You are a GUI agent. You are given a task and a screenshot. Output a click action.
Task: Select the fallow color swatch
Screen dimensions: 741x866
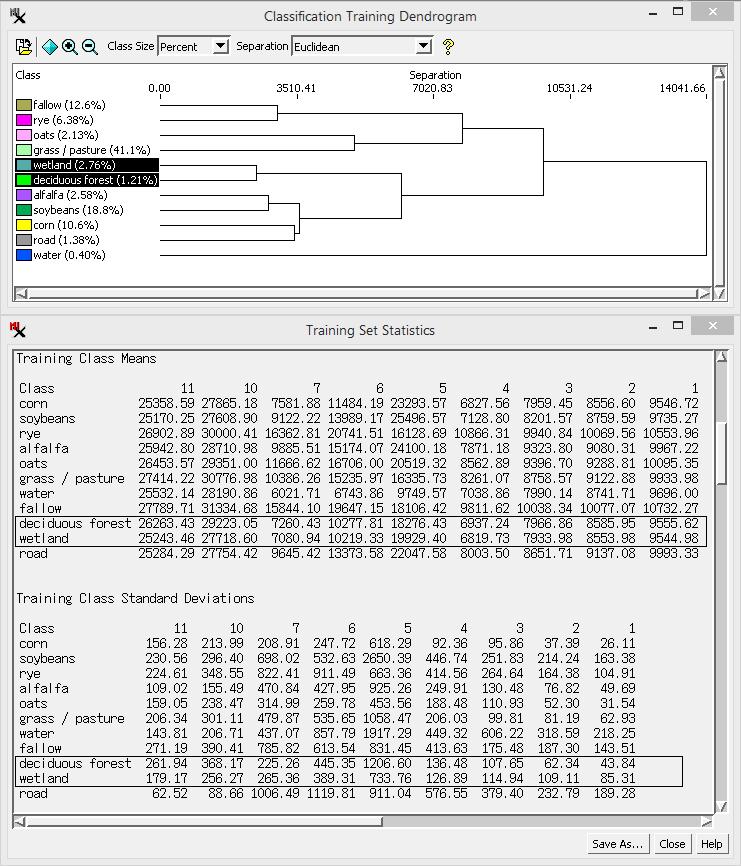24,105
